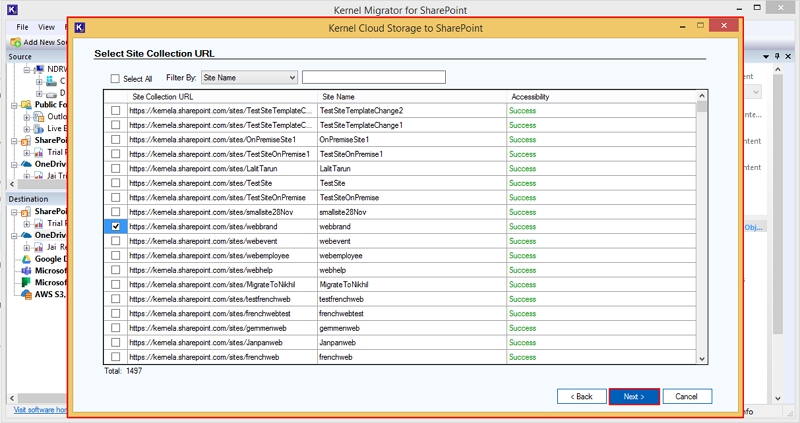Open the Filter By Site Name dropdown
The width and height of the screenshot is (800, 423).
tap(249, 78)
